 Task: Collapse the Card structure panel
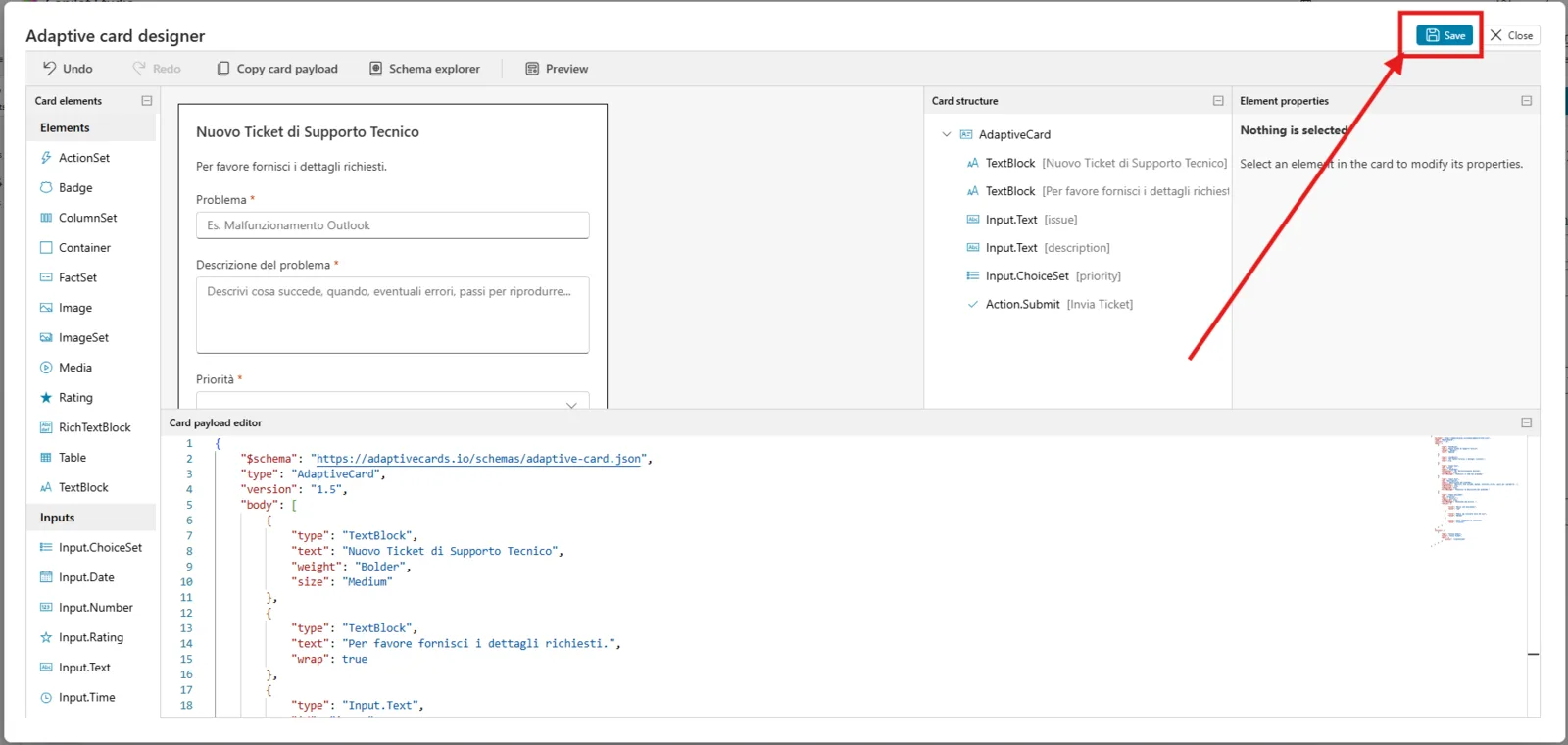(x=1218, y=101)
